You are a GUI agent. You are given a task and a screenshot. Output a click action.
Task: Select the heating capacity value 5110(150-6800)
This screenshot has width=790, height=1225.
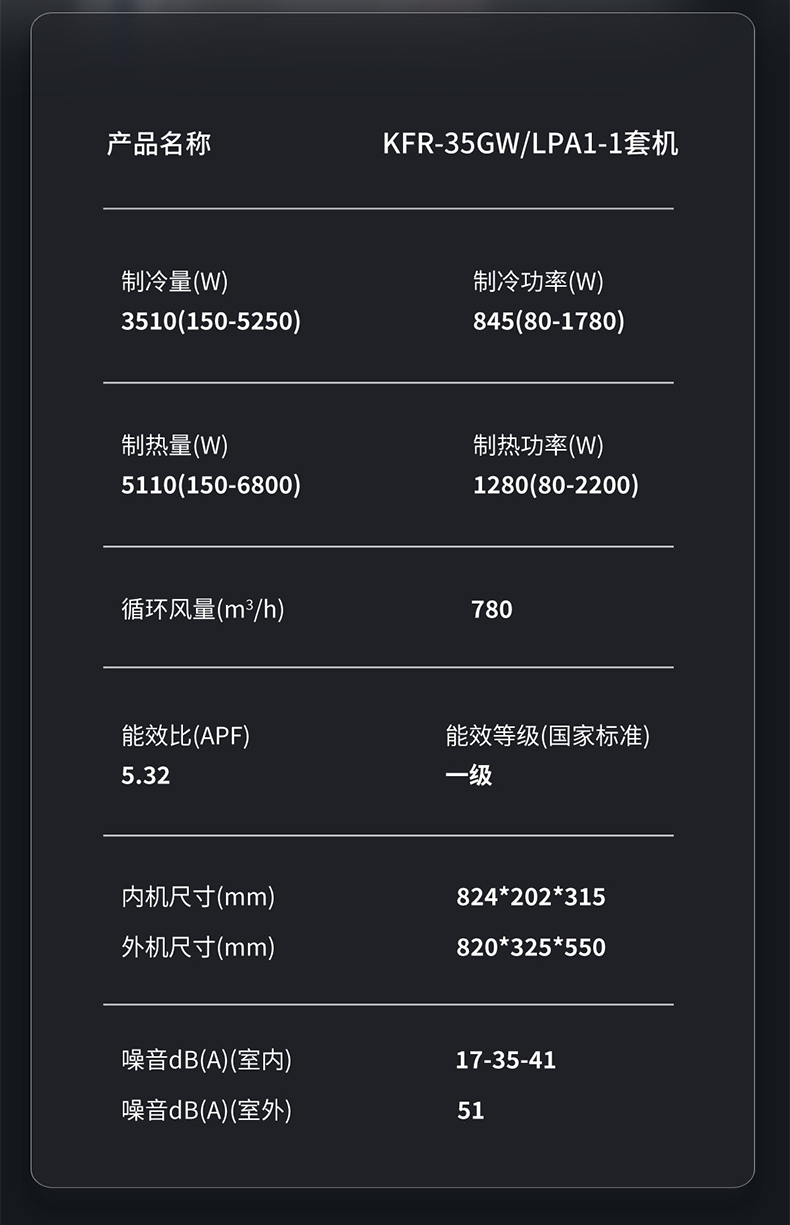point(211,485)
